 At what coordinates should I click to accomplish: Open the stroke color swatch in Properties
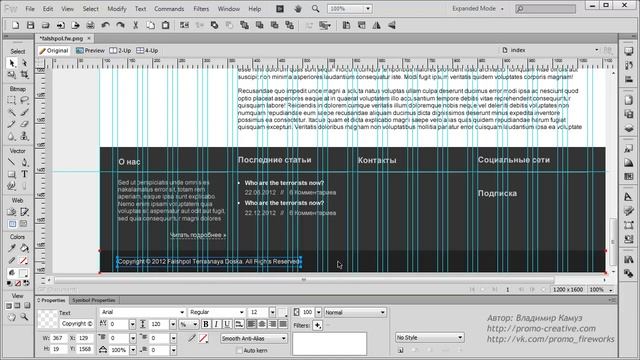point(203,338)
